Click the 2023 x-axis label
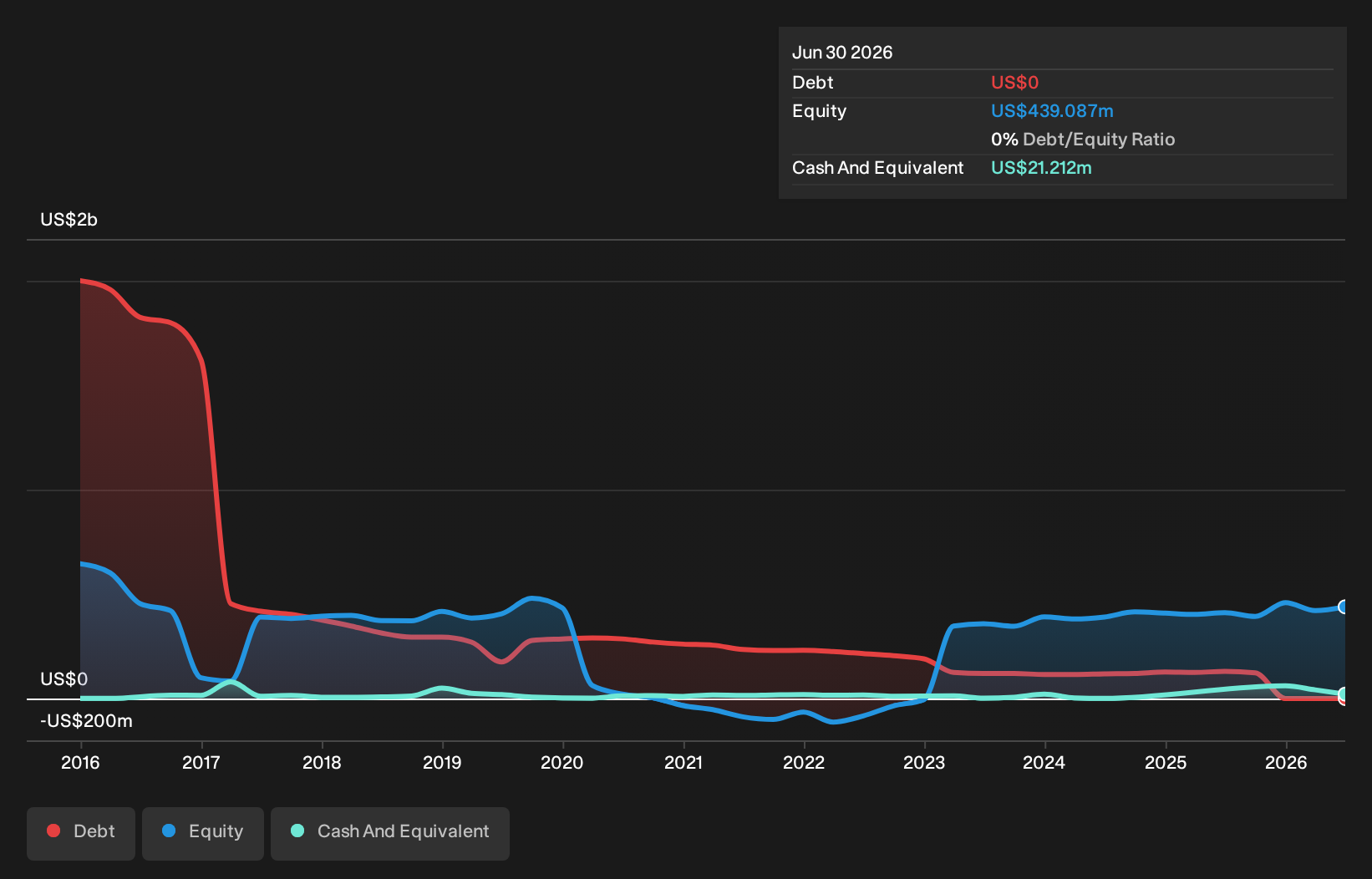The width and height of the screenshot is (1372, 879). [924, 762]
